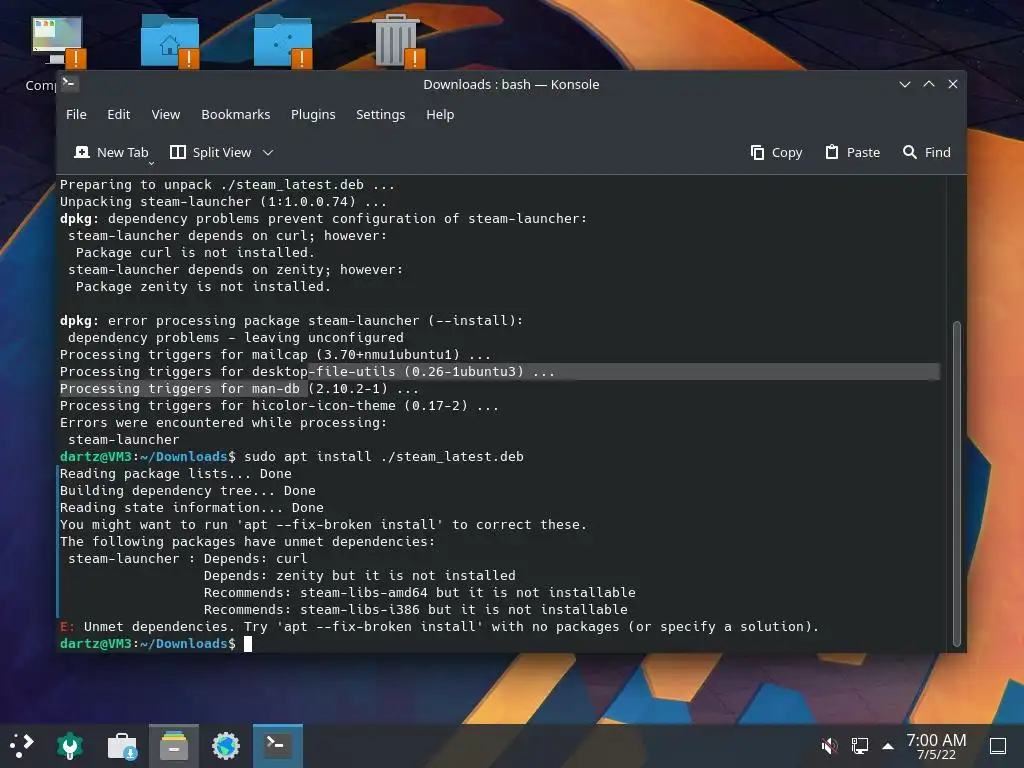This screenshot has height=768, width=1024.
Task: Click the Copy toolbar button
Action: point(776,152)
